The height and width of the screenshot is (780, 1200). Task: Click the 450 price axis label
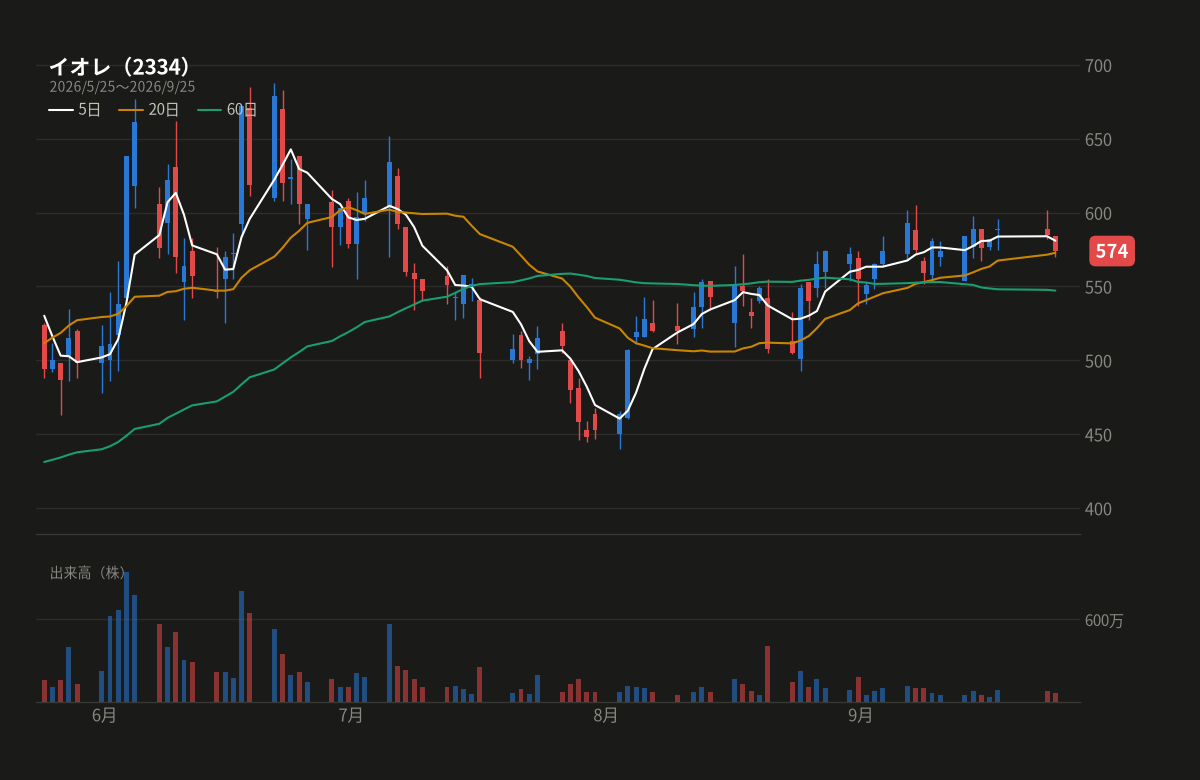point(1098,435)
